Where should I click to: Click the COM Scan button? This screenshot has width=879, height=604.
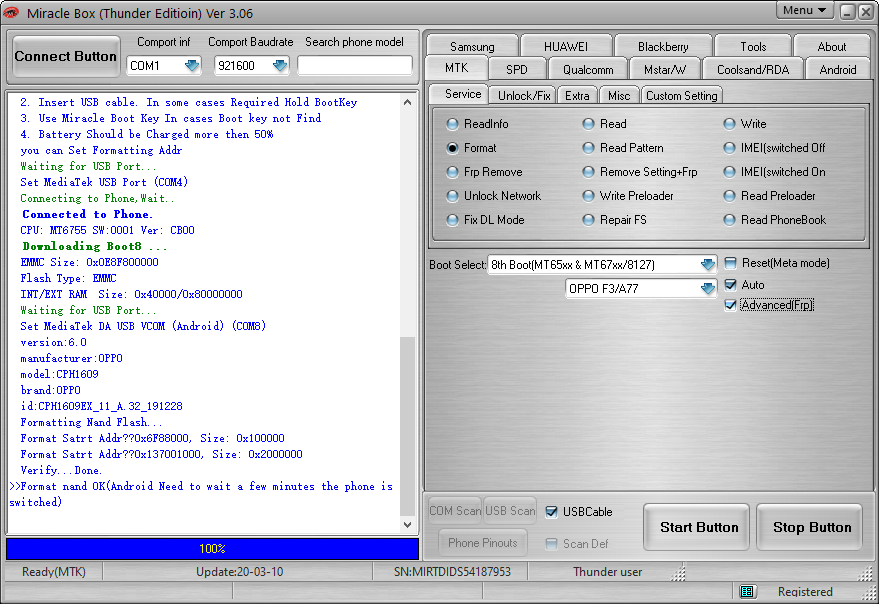[455, 511]
